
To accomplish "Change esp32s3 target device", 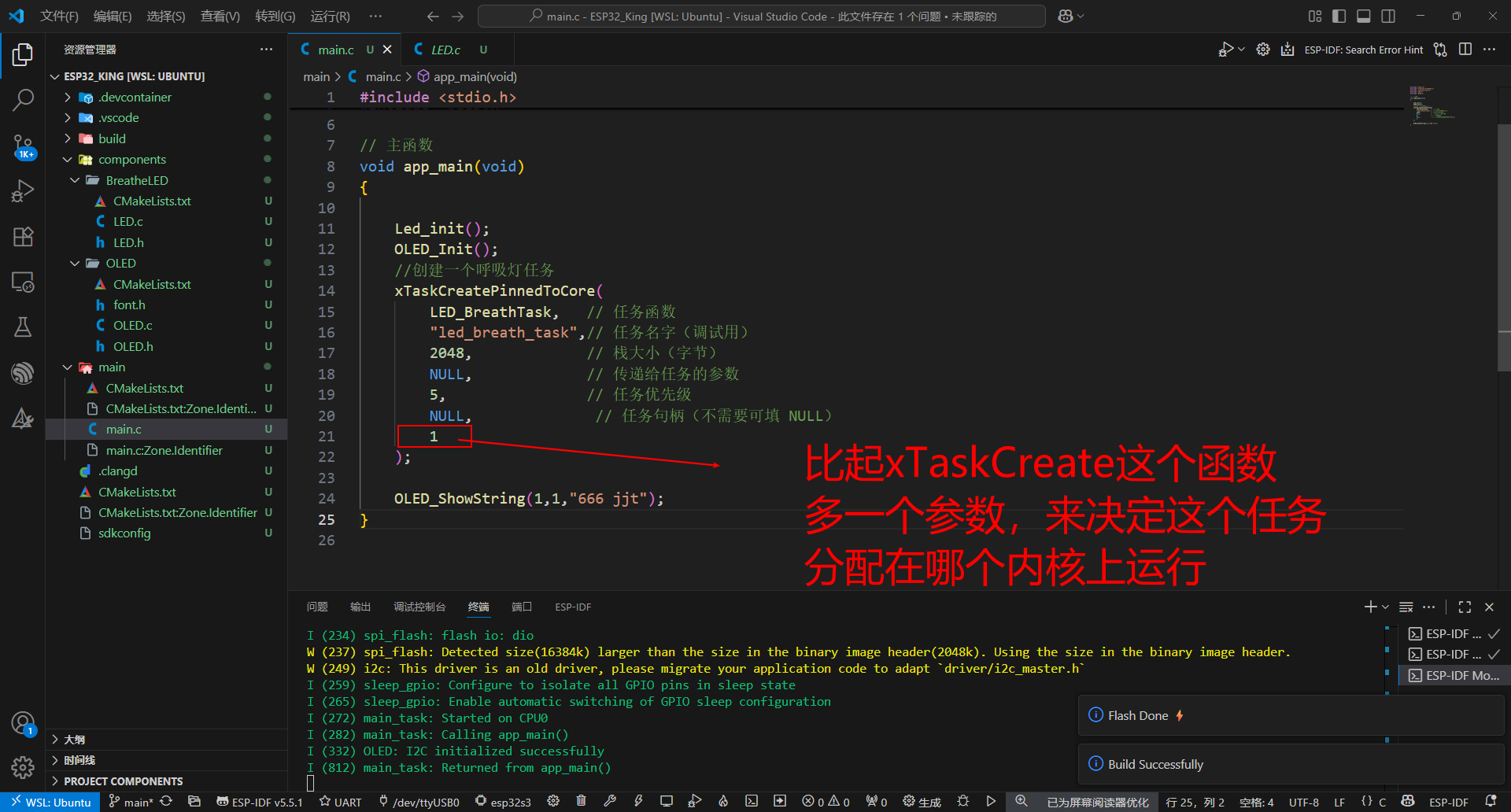I will [x=504, y=802].
